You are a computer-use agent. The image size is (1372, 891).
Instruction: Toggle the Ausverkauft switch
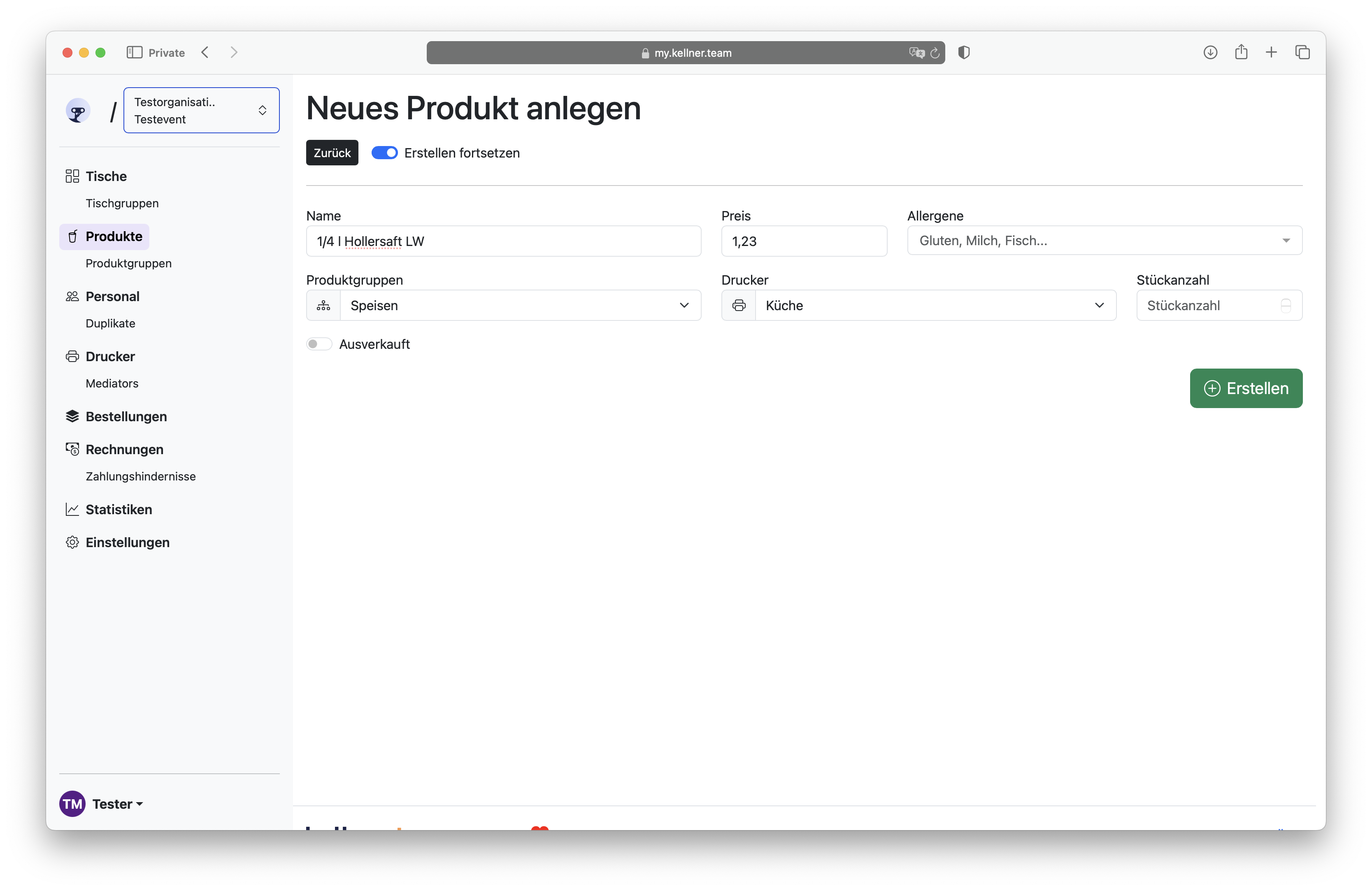(319, 344)
